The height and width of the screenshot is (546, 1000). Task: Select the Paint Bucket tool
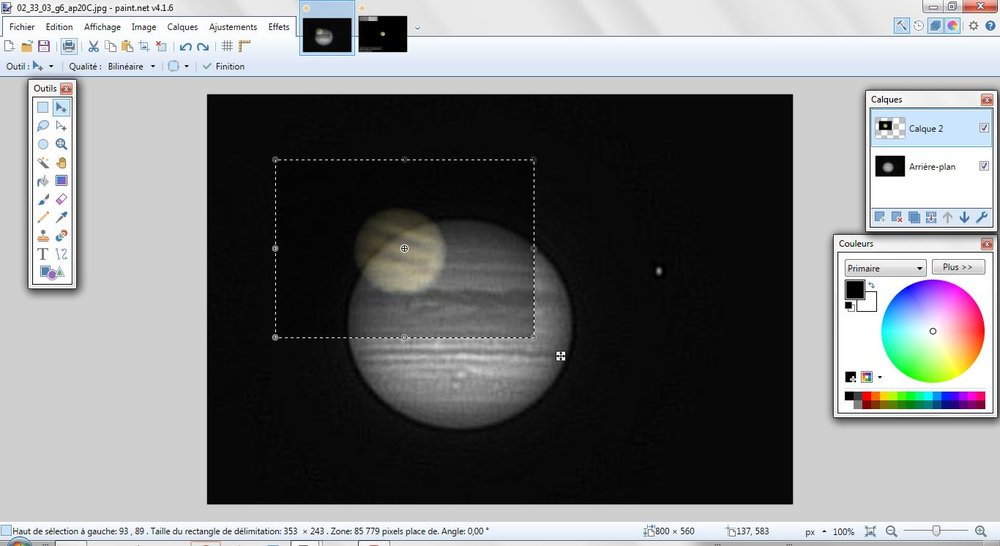coord(43,181)
